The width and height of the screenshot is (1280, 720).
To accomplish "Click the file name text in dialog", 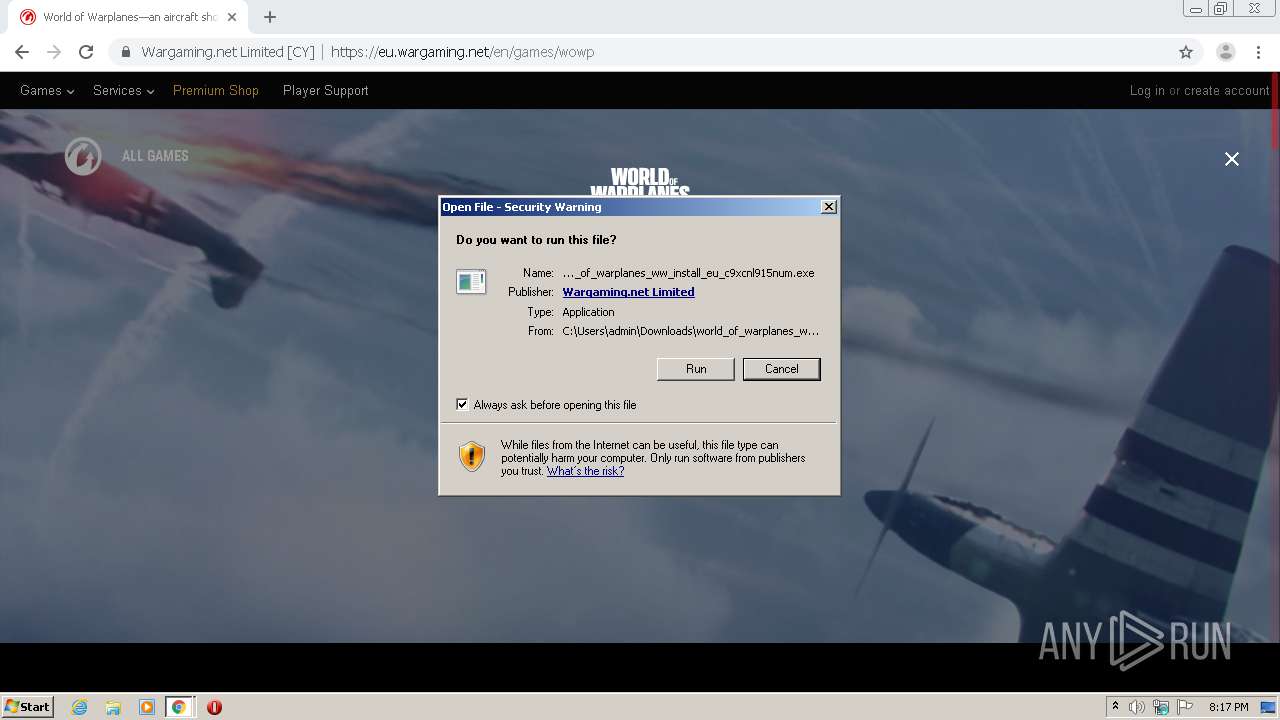I will (x=688, y=272).
